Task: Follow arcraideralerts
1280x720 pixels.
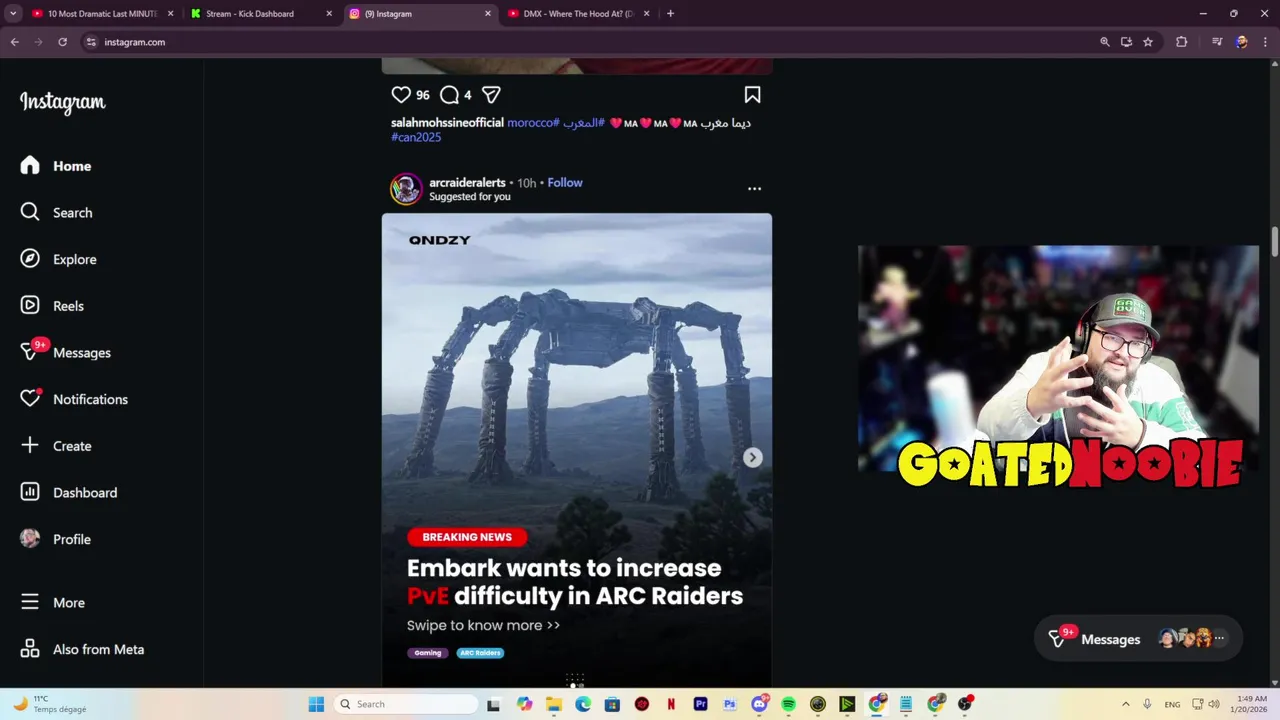Action: pos(565,183)
